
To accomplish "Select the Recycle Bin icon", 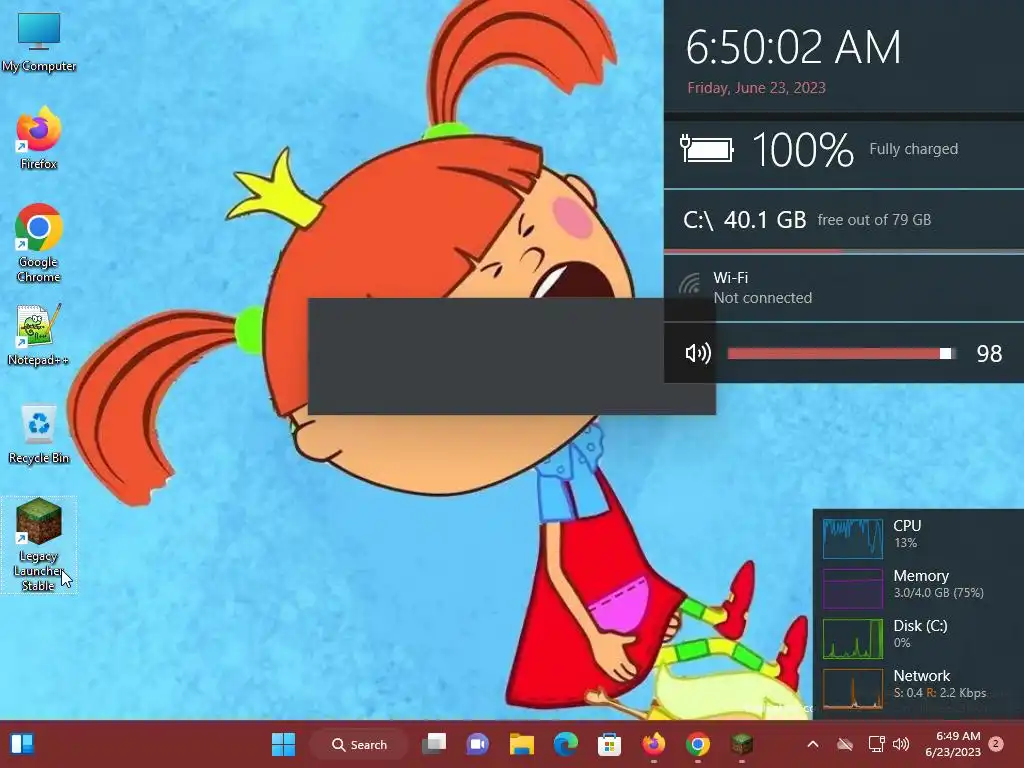I will click(39, 434).
